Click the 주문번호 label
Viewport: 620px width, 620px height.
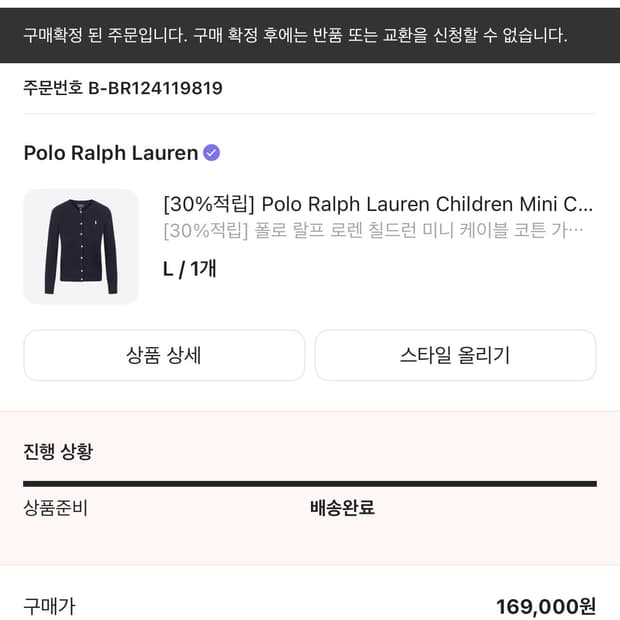coord(54,88)
